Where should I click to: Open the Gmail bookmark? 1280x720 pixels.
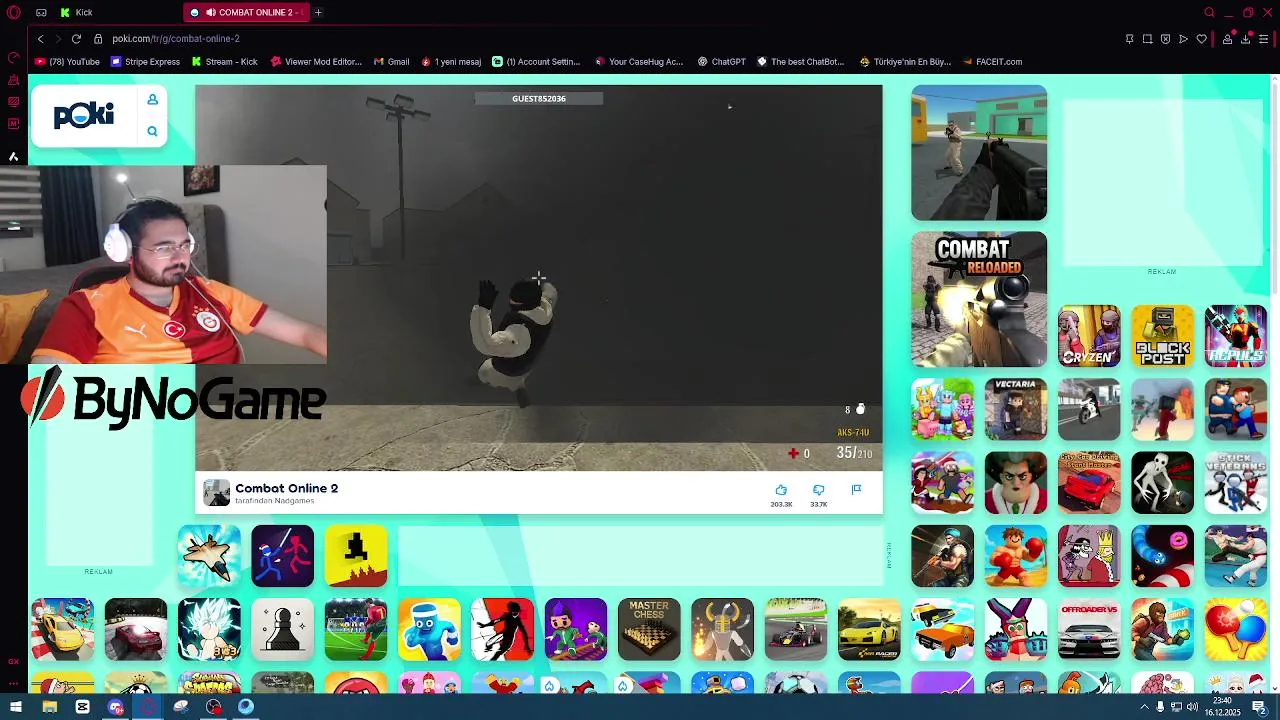[392, 62]
